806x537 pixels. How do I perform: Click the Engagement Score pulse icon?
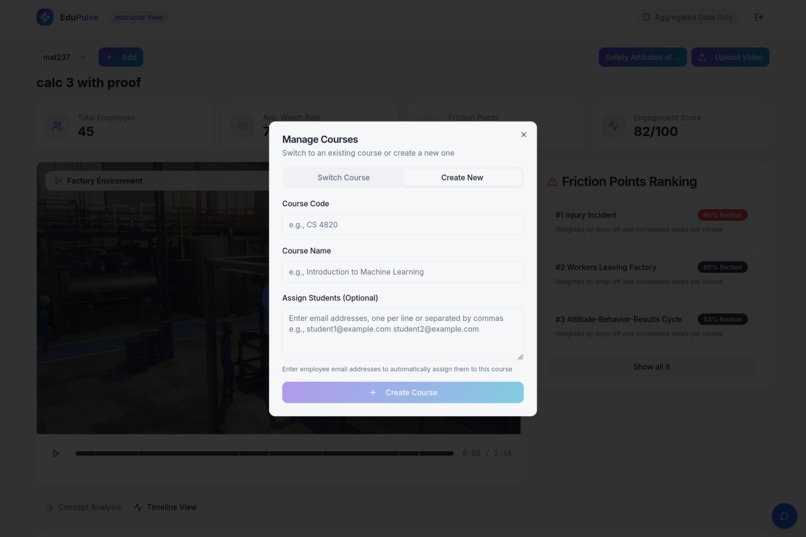[613, 125]
